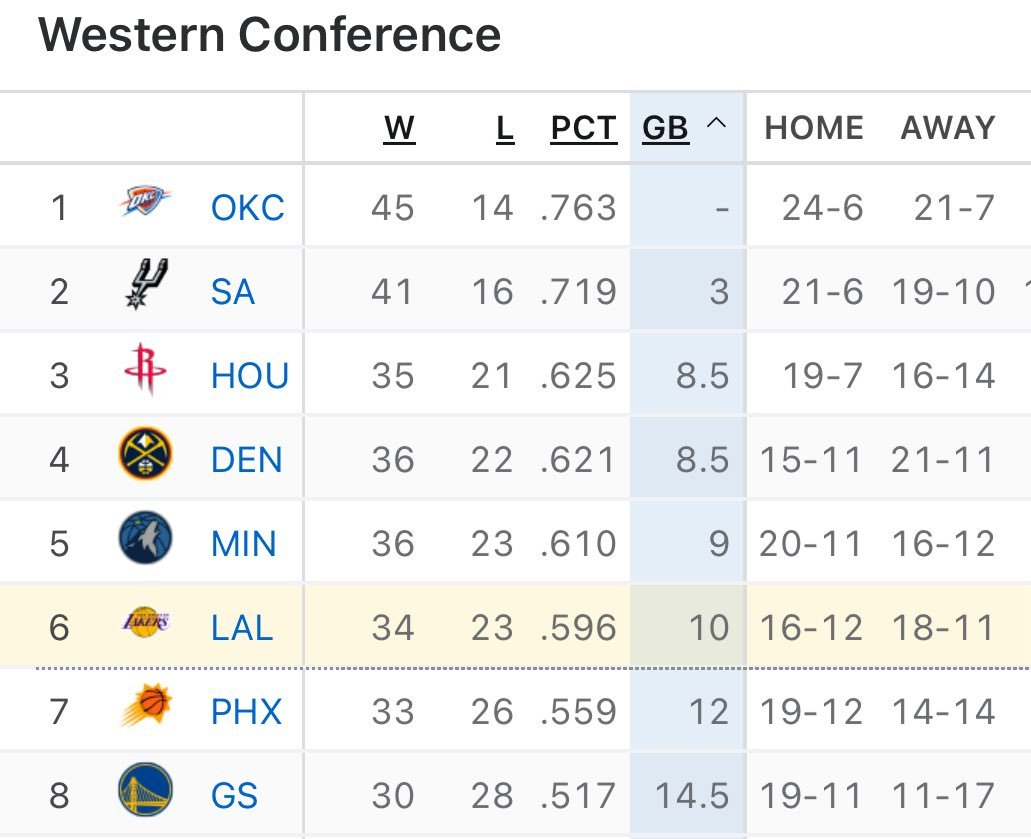Screen dimensions: 1031x839
Task: Visit the PHX team page
Action: point(247,712)
